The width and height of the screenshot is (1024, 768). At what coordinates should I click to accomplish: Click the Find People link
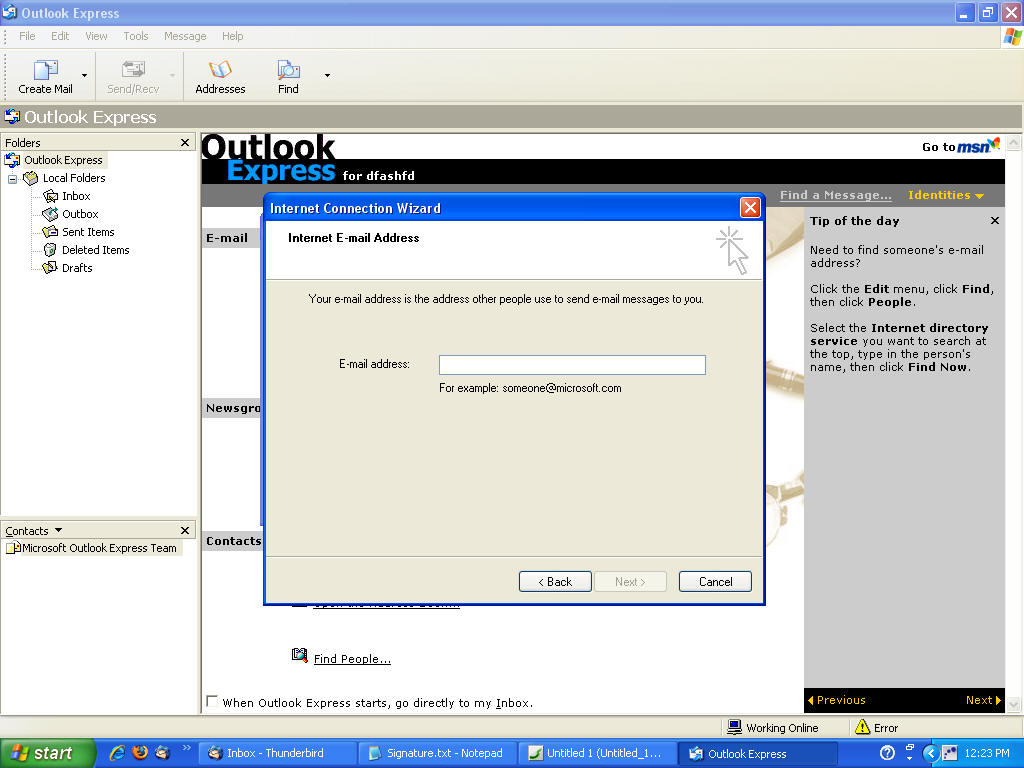[352, 659]
